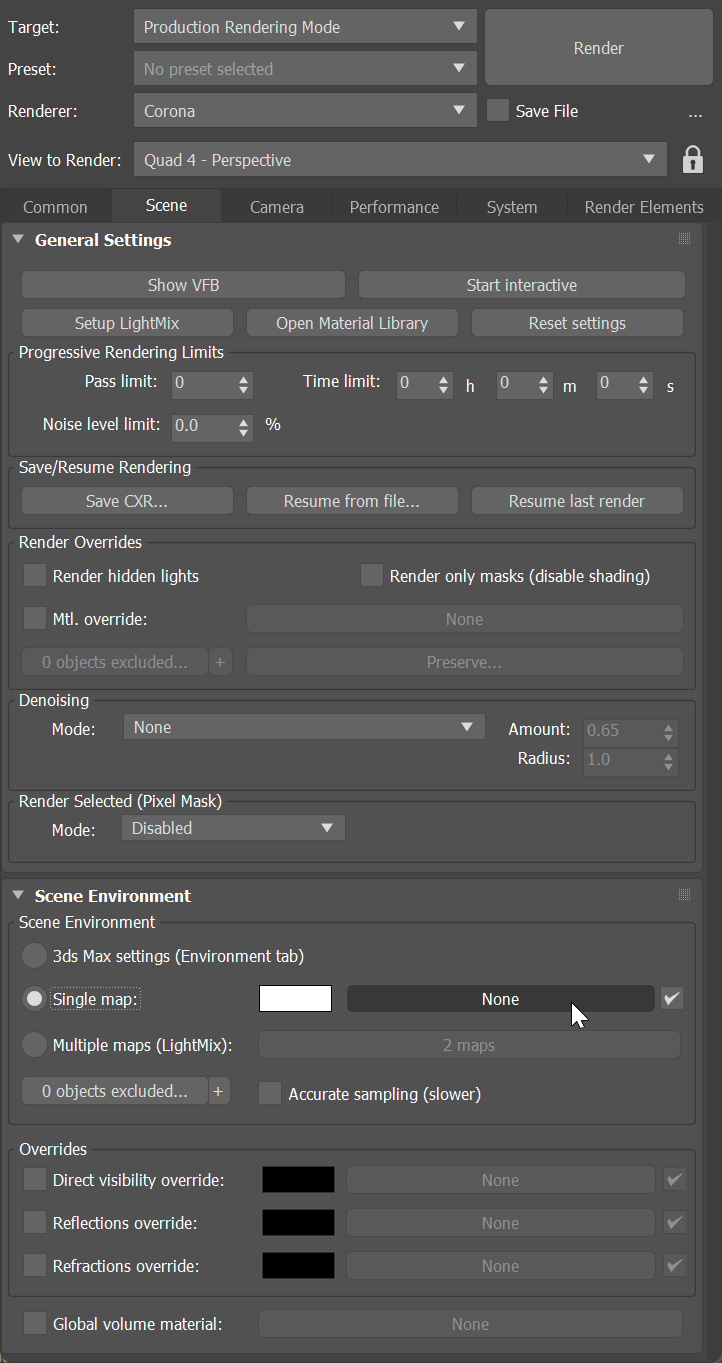The width and height of the screenshot is (722, 1363).
Task: Click the lock icon beside View to Render
Action: (692, 160)
